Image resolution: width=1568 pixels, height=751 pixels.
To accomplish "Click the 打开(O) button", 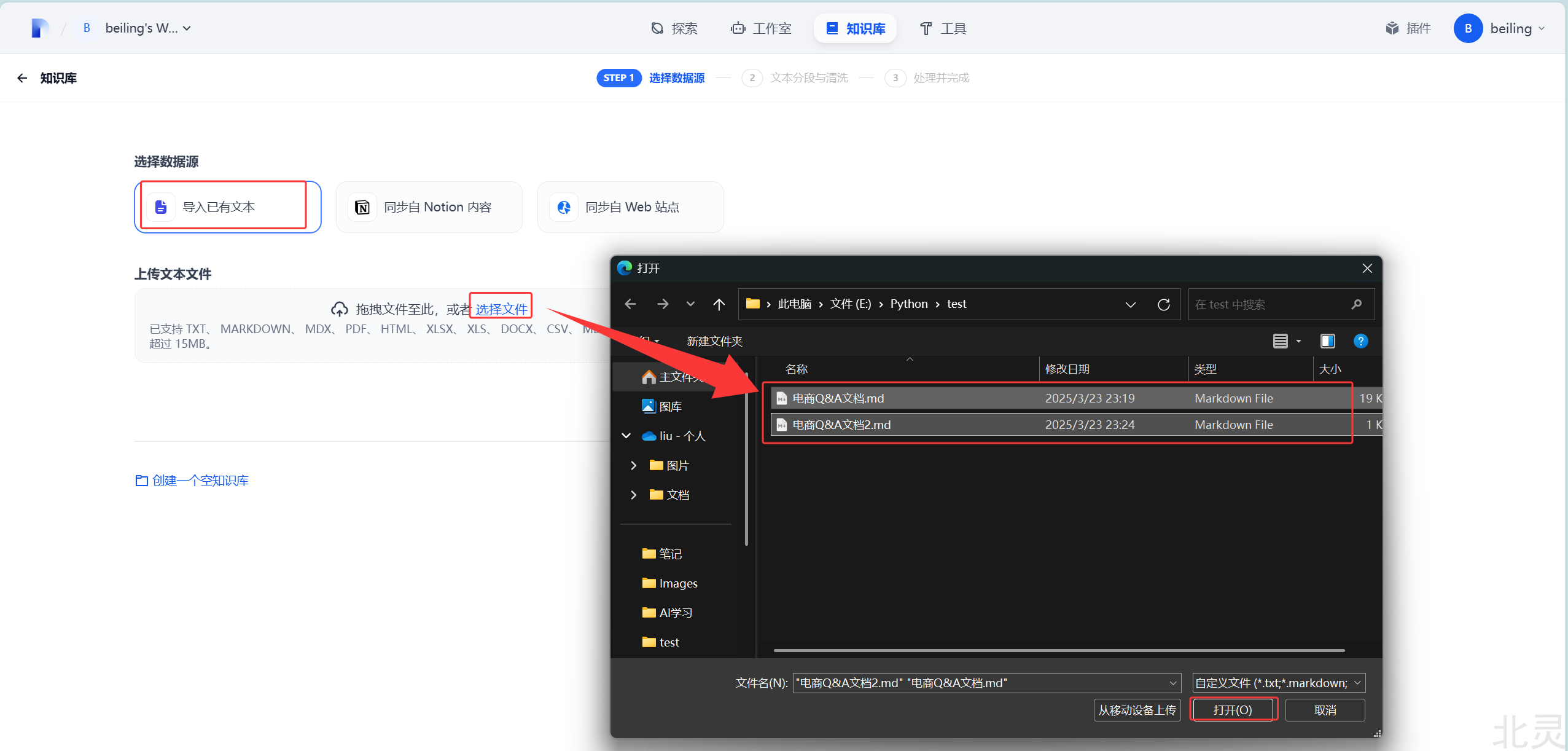I will point(1233,710).
